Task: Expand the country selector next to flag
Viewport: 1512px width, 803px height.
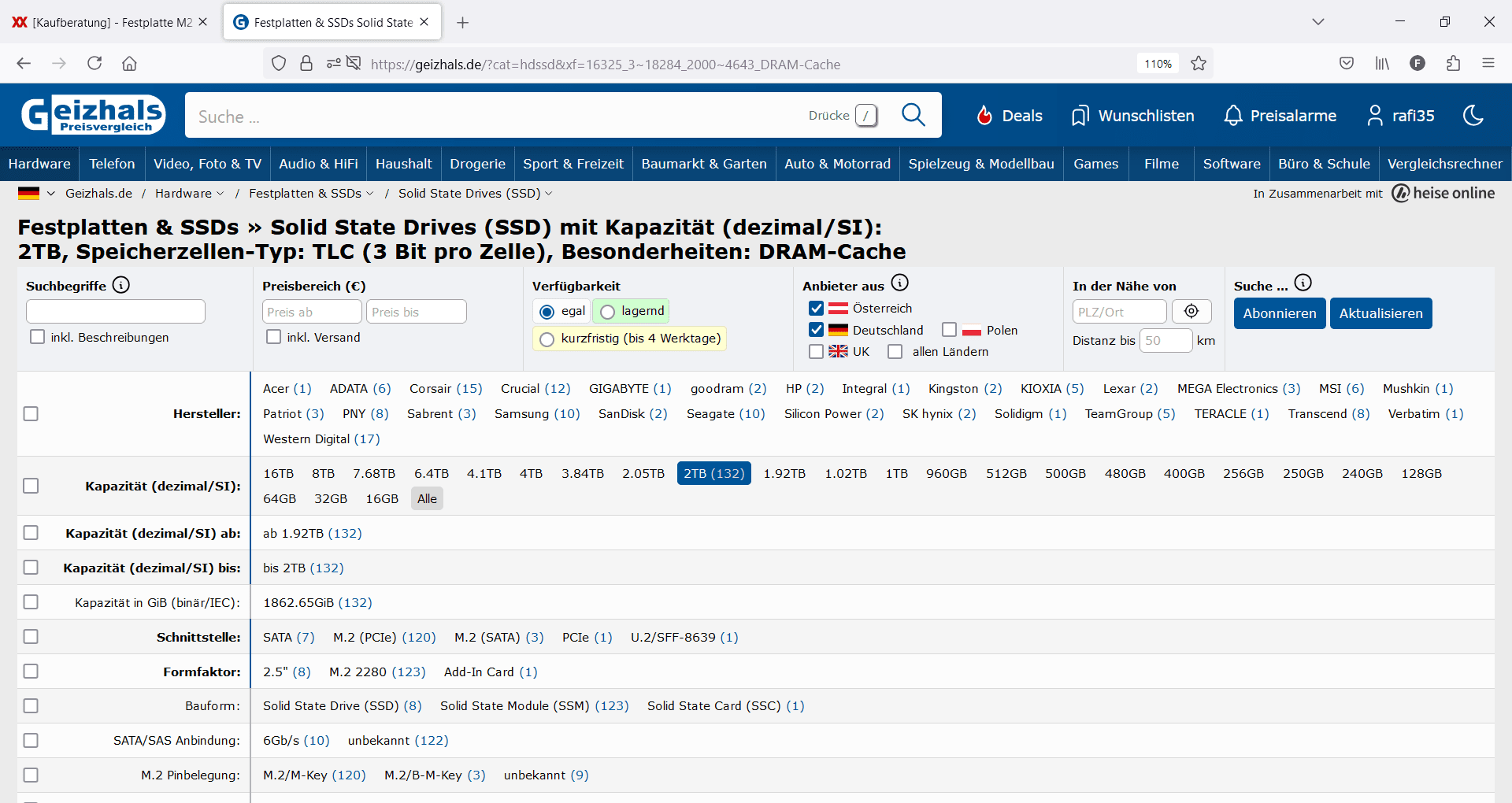Action: coord(50,194)
